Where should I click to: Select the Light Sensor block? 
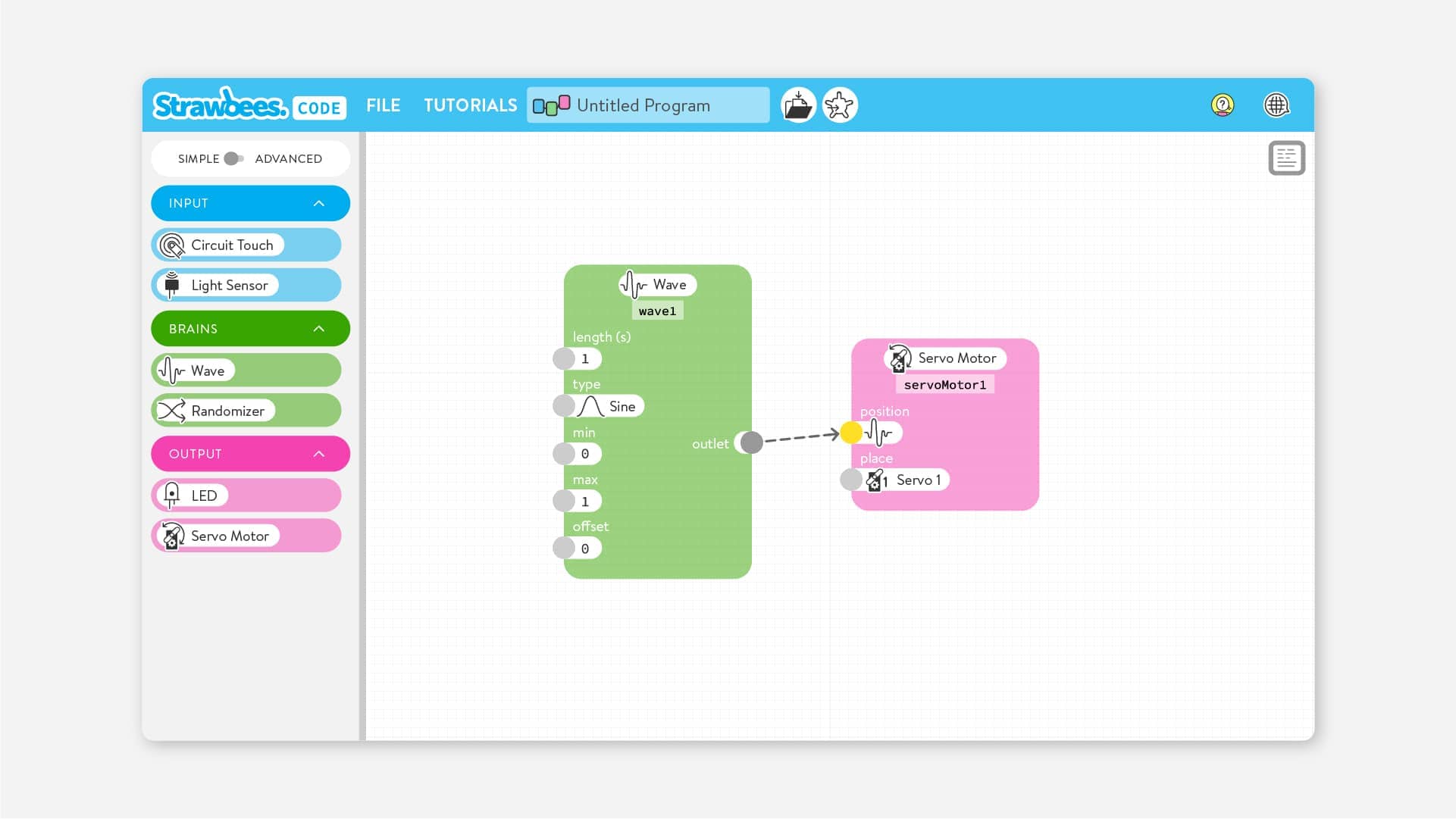click(x=229, y=286)
